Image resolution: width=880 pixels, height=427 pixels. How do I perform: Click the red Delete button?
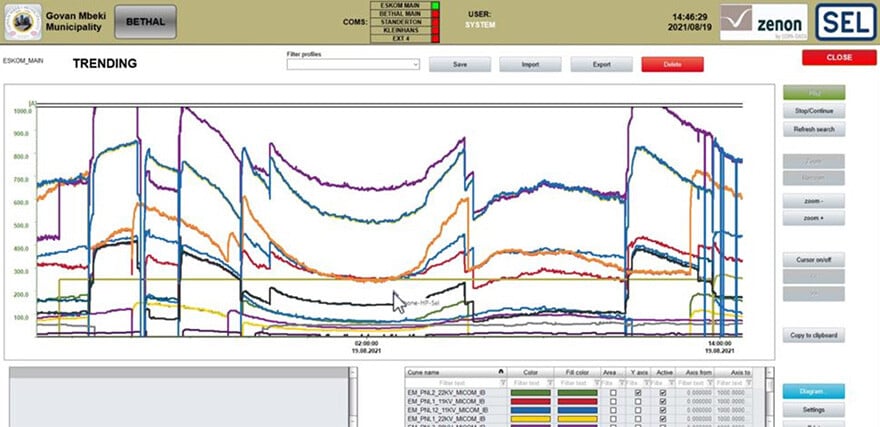[x=672, y=65]
